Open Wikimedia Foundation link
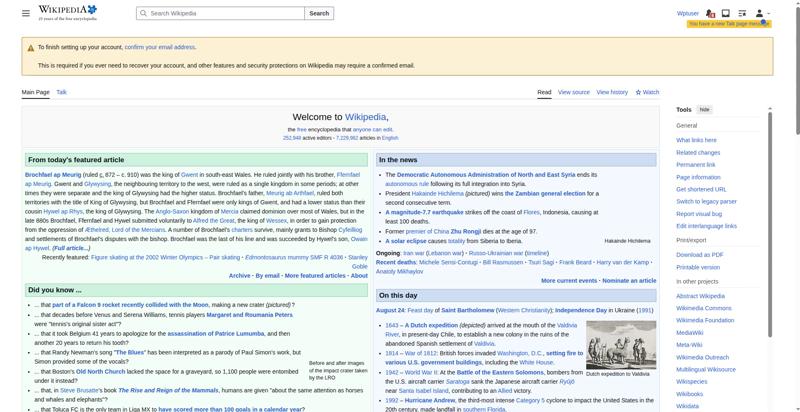The height and width of the screenshot is (412, 800). (705, 320)
